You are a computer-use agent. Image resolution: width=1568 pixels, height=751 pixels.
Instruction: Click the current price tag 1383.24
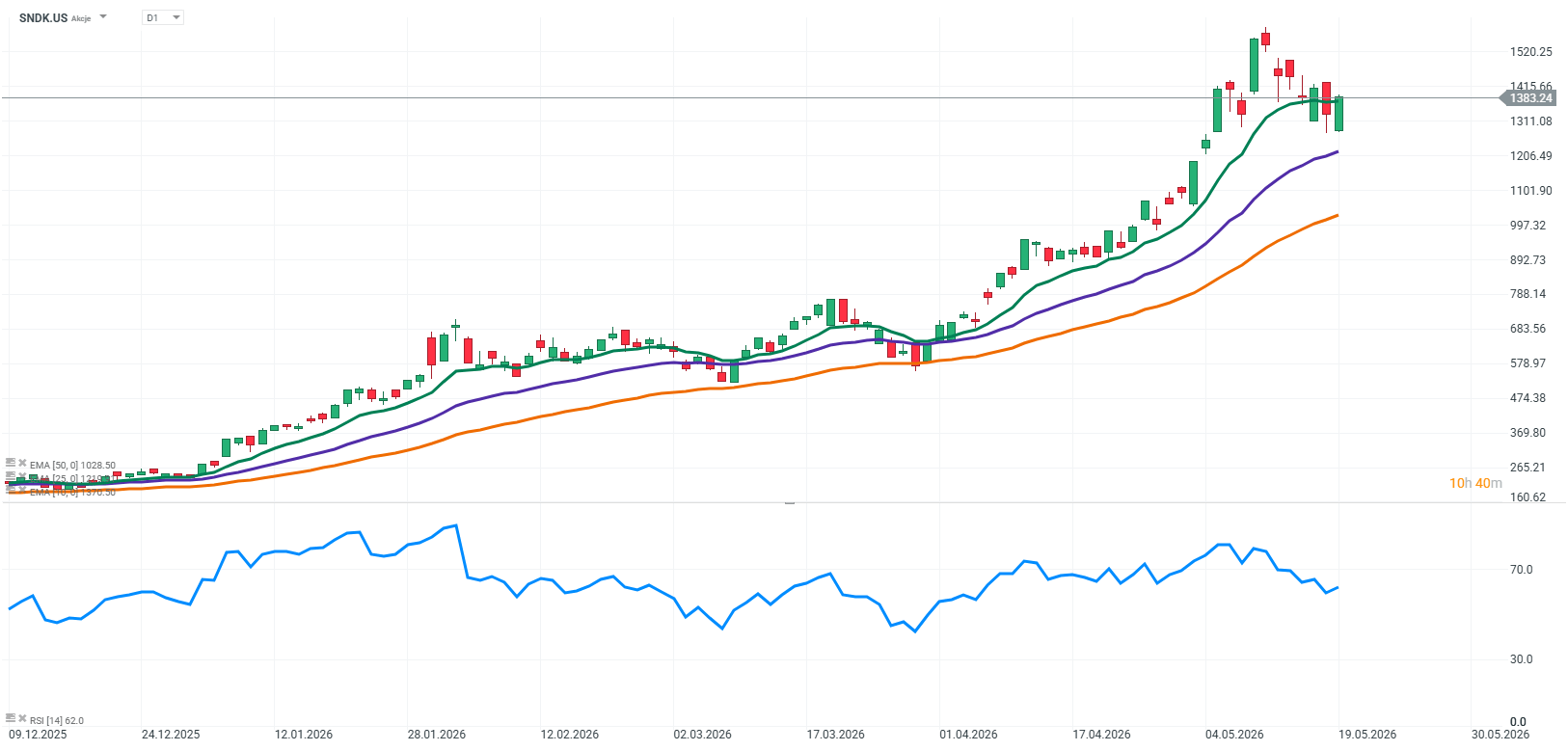tap(1529, 98)
